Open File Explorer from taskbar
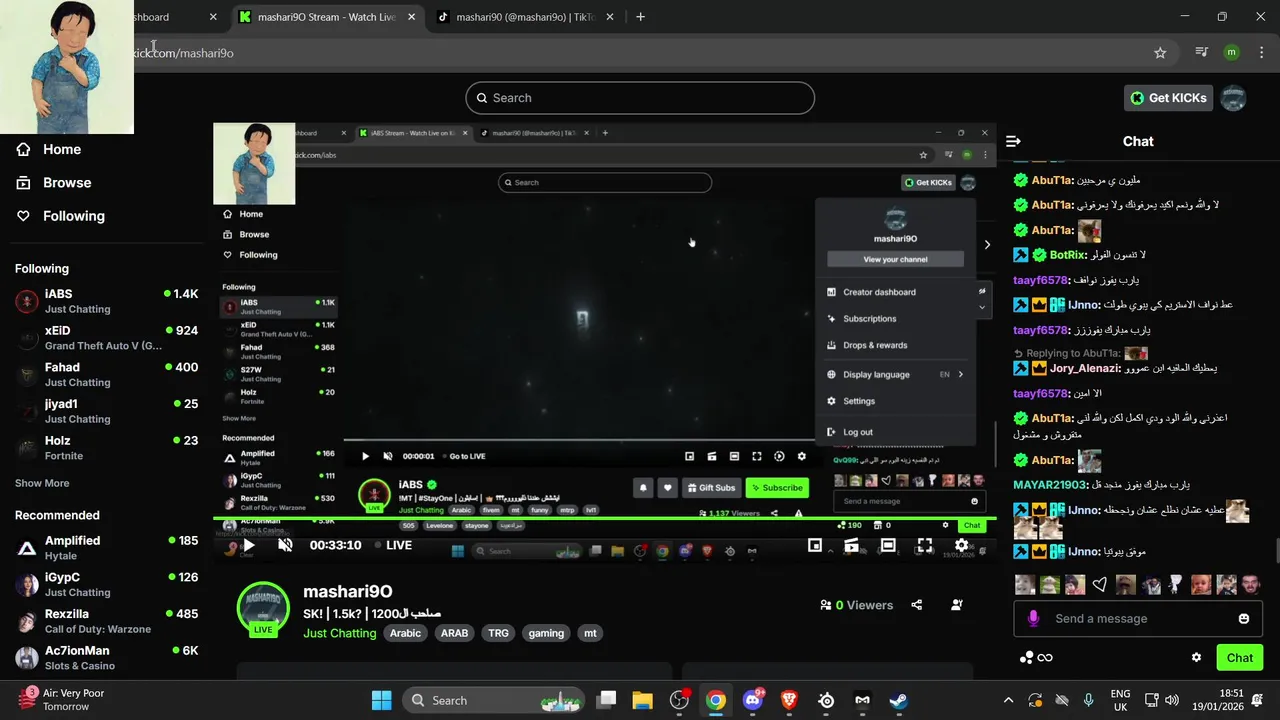 click(x=642, y=700)
